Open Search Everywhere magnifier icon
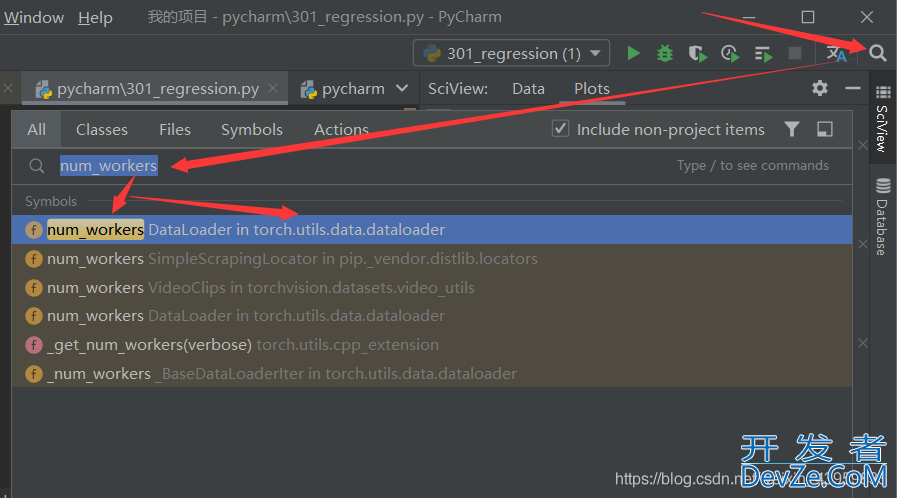The height and width of the screenshot is (498, 897). point(878,53)
